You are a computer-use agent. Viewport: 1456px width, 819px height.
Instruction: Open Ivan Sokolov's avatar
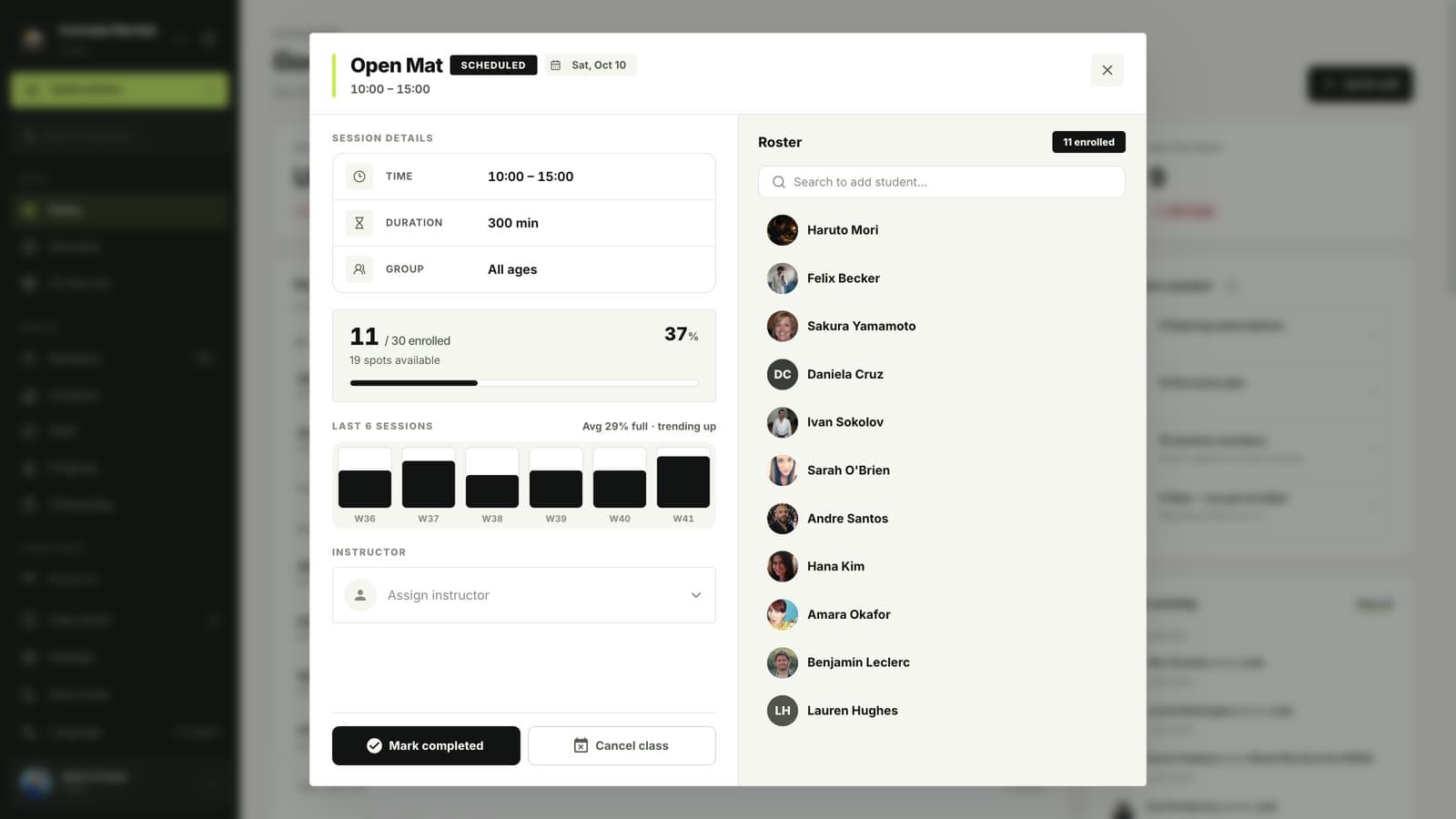[783, 422]
